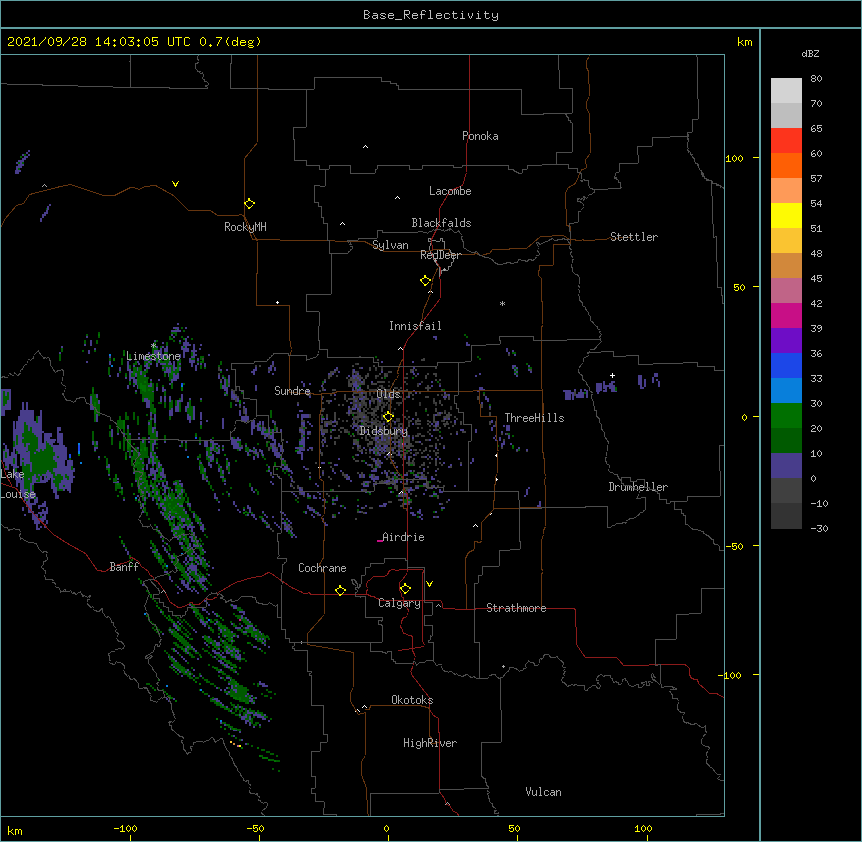Click the Okotoks label
Screen dimensions: 862x842
tap(412, 700)
